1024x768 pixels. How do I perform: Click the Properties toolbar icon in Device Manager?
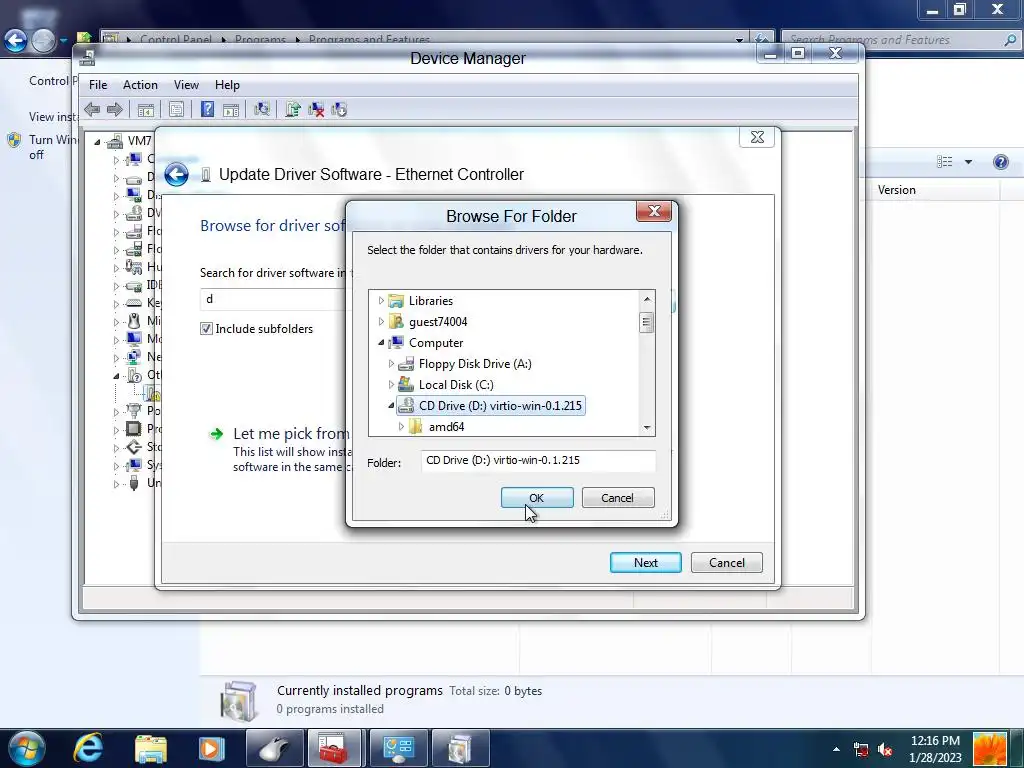click(176, 110)
